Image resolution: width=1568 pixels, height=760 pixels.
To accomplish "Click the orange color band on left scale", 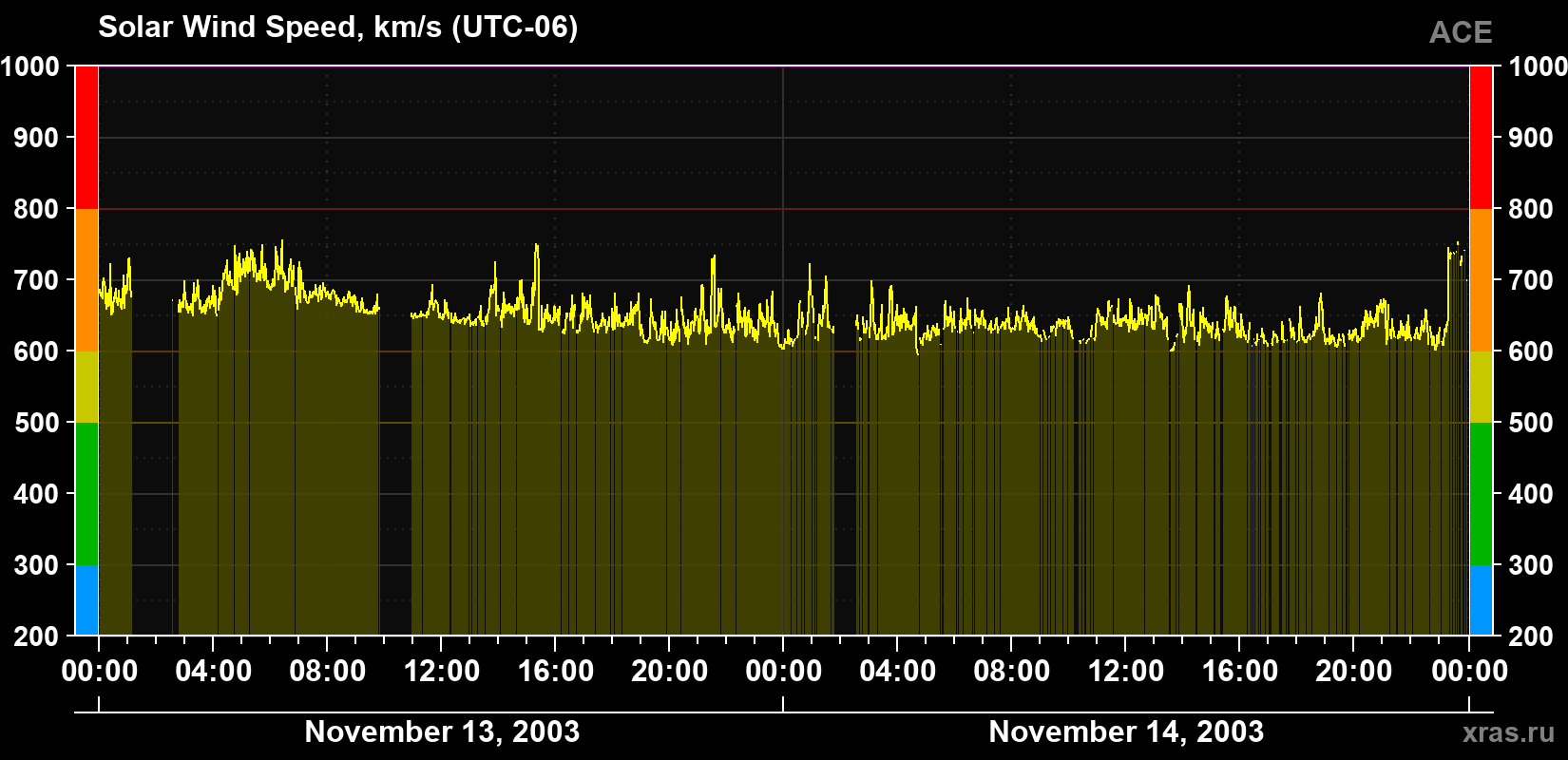I will coord(86,280).
